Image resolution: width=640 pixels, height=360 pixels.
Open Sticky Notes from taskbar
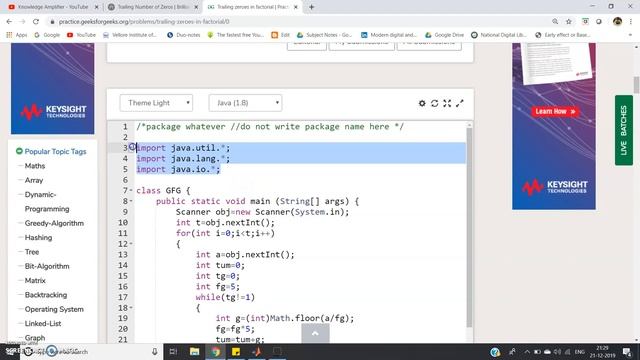point(236,351)
